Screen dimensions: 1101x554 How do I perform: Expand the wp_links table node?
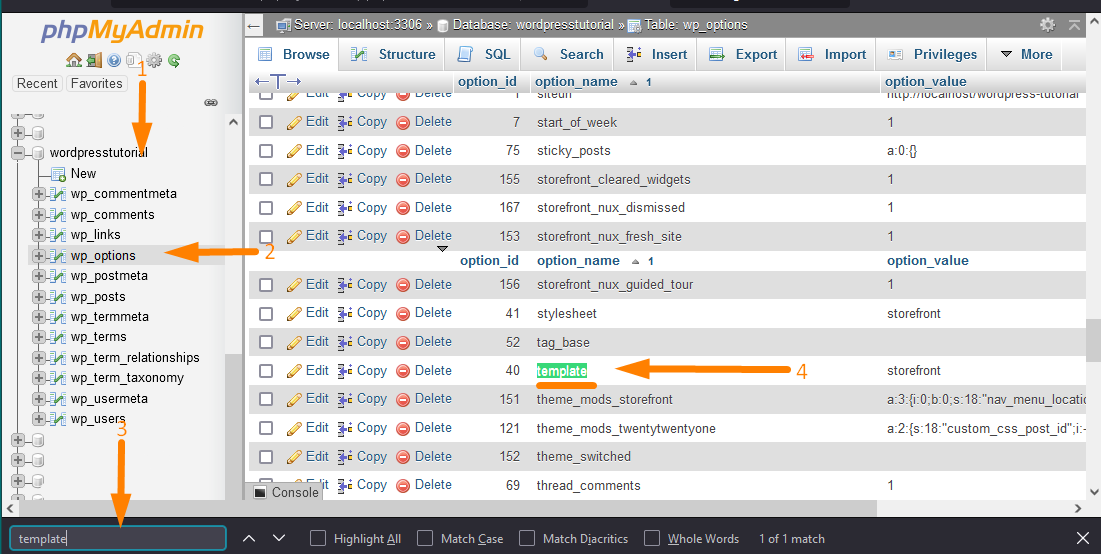point(39,235)
